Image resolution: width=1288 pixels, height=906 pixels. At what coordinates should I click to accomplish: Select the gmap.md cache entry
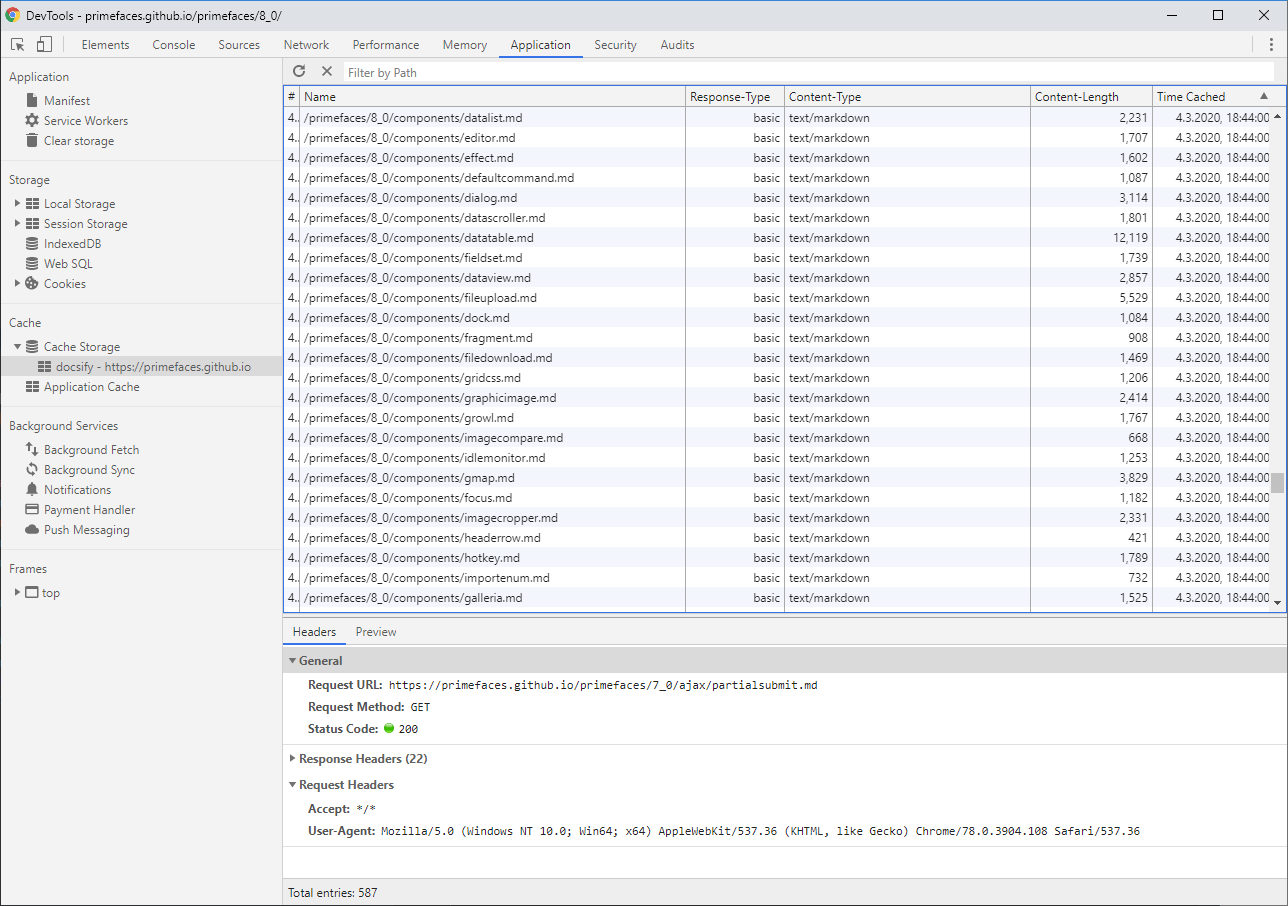[x=778, y=478]
